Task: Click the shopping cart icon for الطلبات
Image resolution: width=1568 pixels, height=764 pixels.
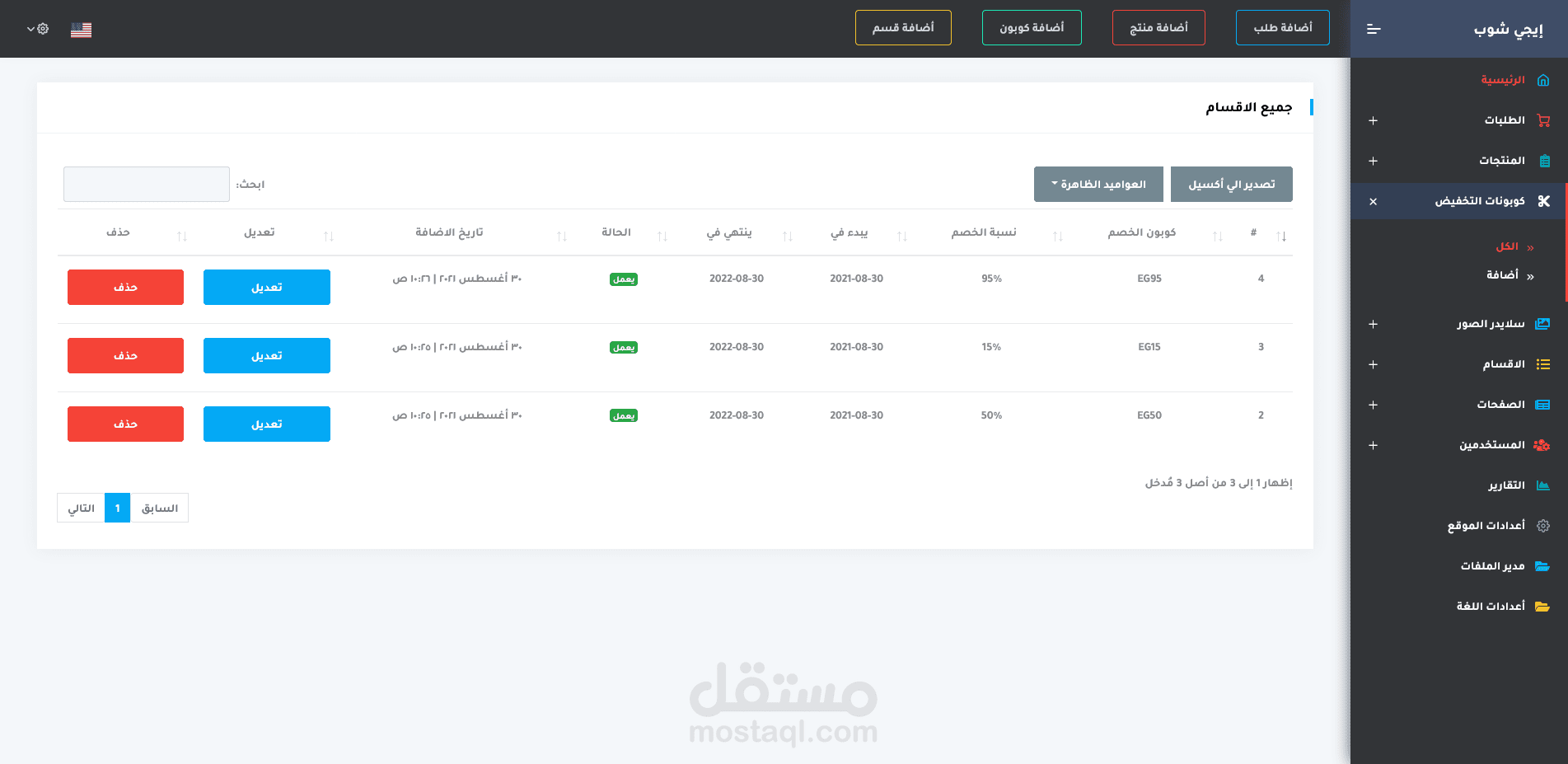Action: 1543,120
